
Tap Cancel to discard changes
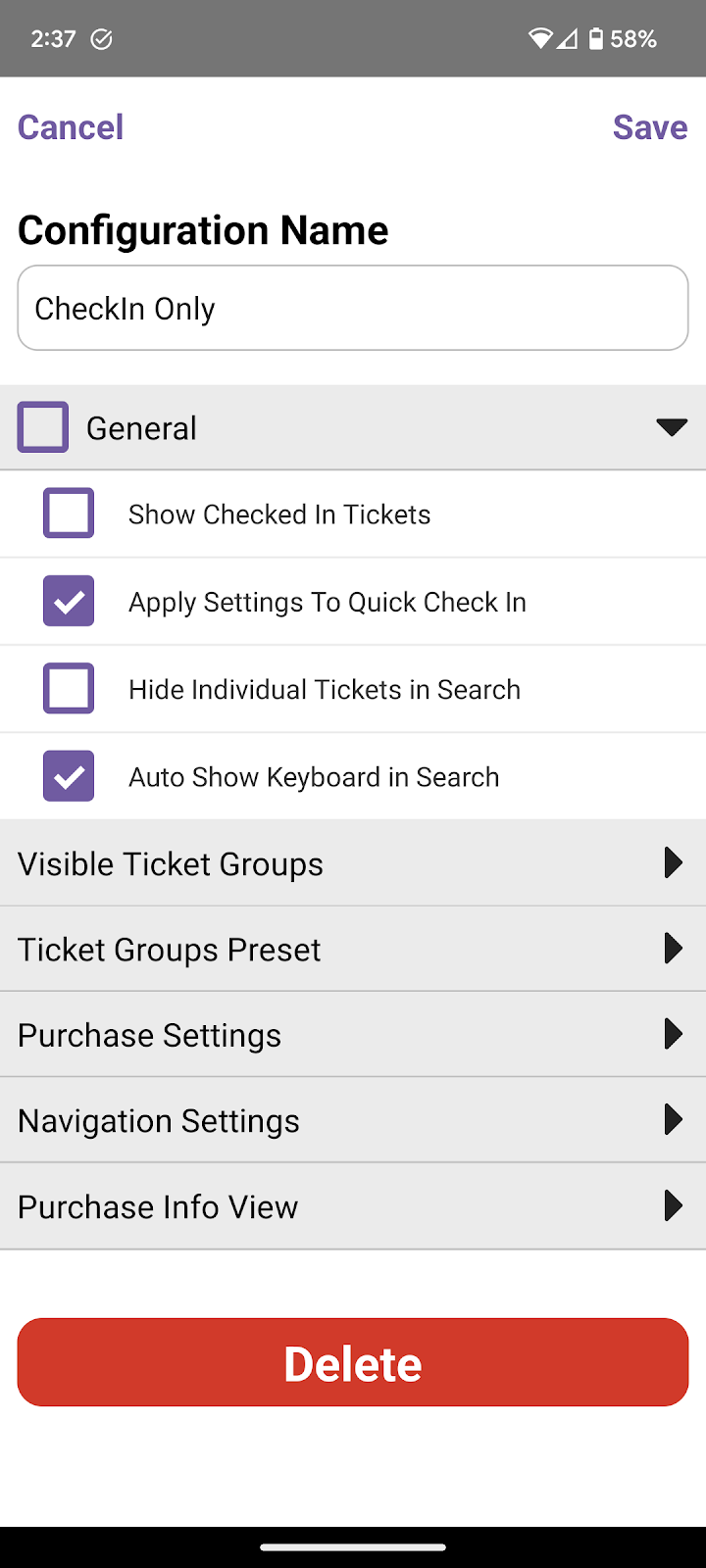click(x=71, y=127)
